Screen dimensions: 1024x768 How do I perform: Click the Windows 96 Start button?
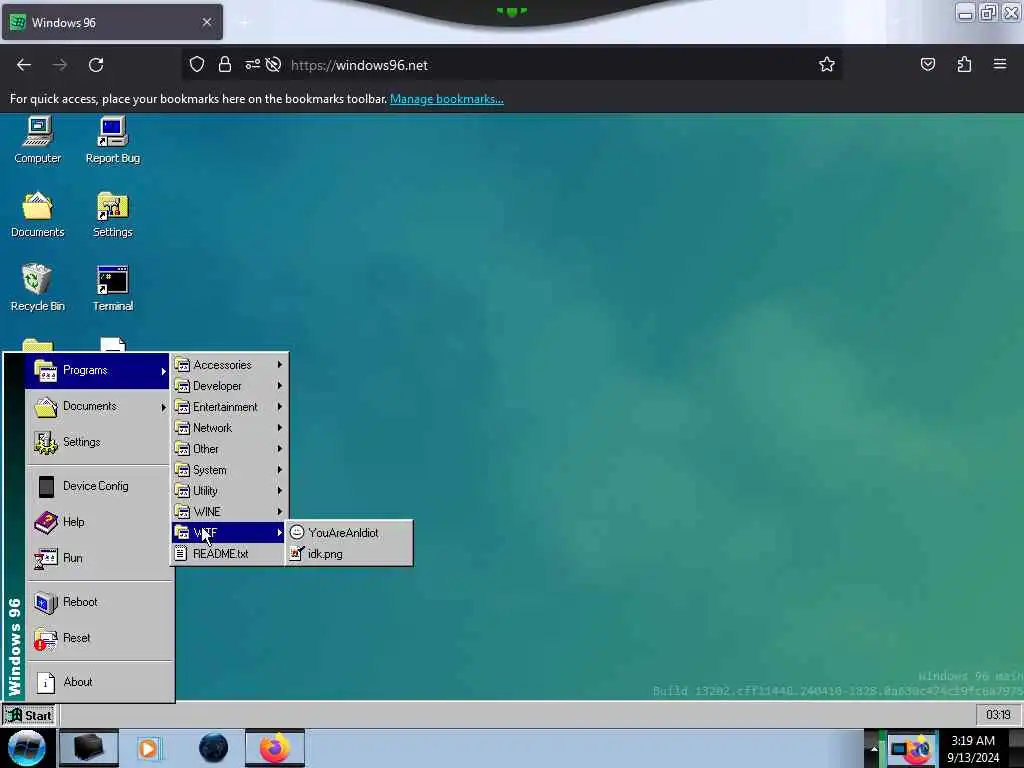pyautogui.click(x=29, y=716)
